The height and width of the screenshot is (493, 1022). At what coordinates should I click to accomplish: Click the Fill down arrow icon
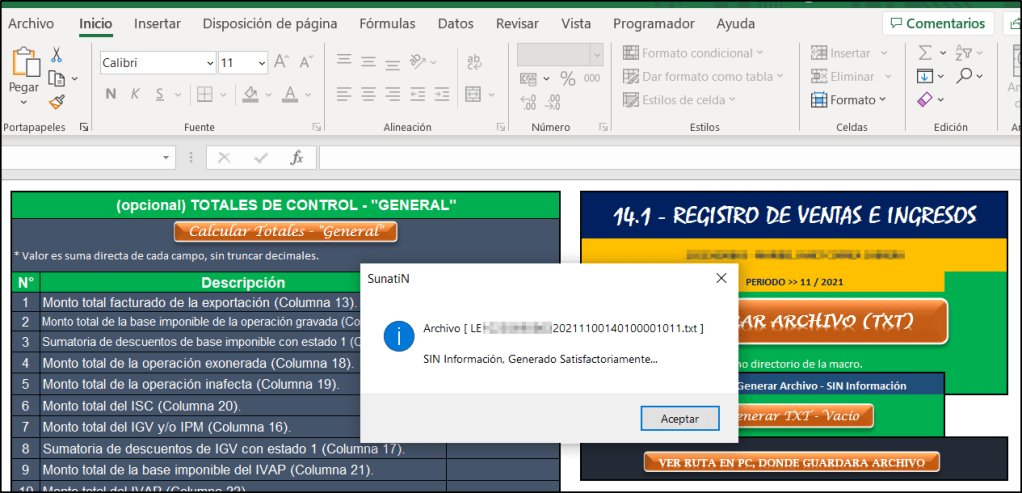[925, 76]
